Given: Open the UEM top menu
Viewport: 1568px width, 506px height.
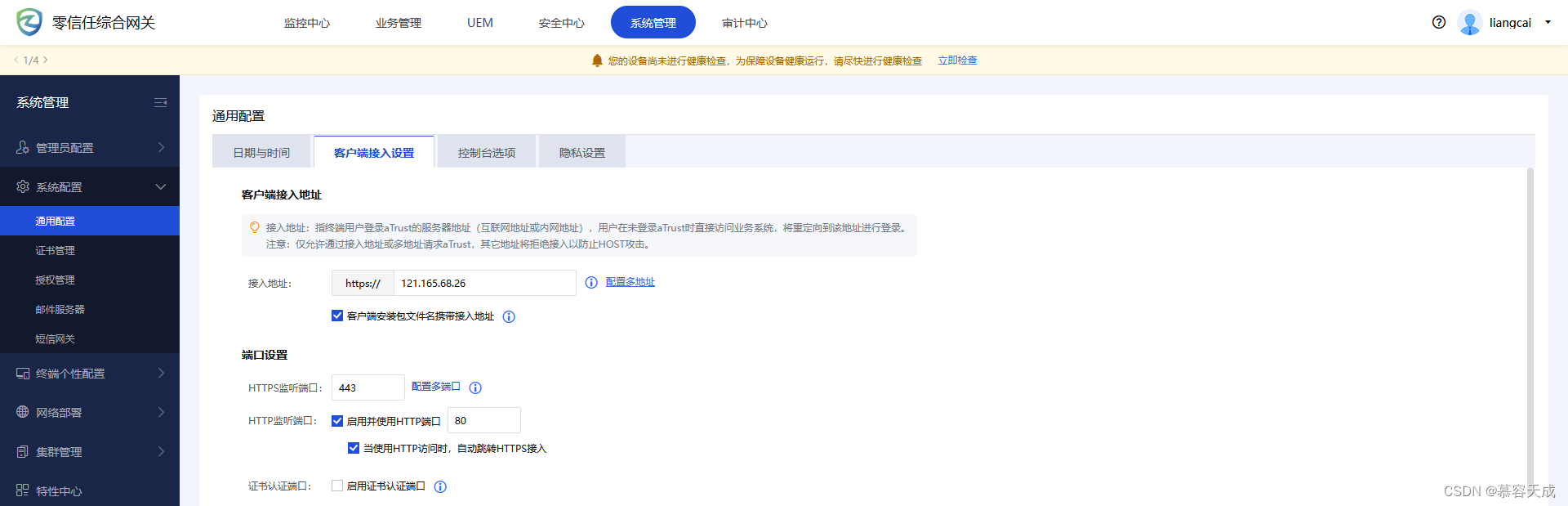Looking at the screenshot, I should tap(480, 23).
